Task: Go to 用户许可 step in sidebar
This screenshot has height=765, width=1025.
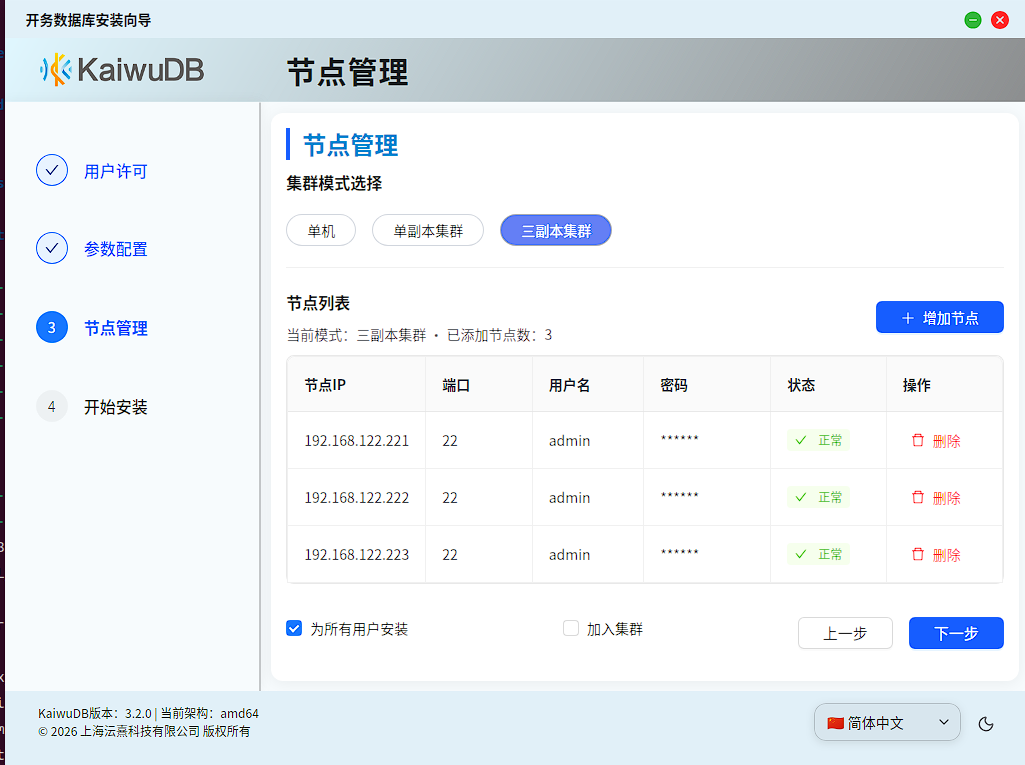Action: (116, 171)
